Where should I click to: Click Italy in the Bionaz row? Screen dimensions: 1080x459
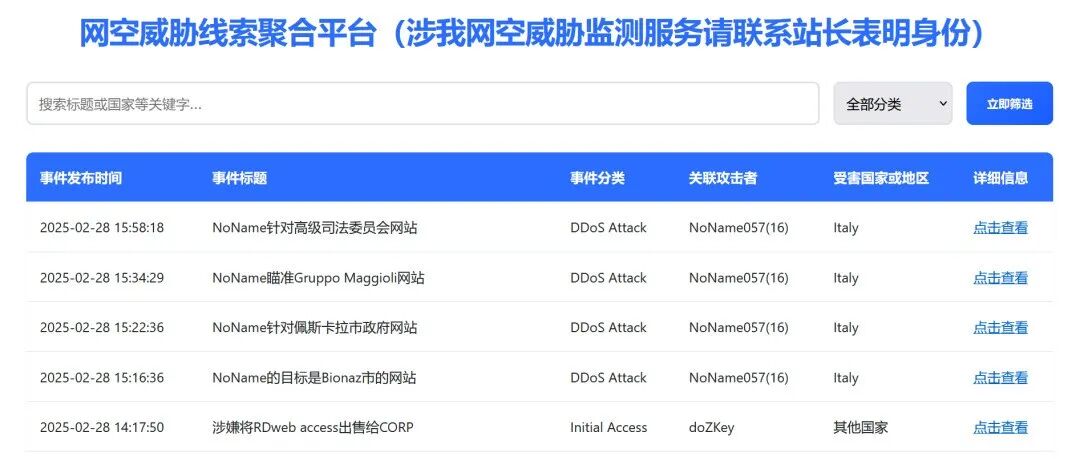pos(846,378)
